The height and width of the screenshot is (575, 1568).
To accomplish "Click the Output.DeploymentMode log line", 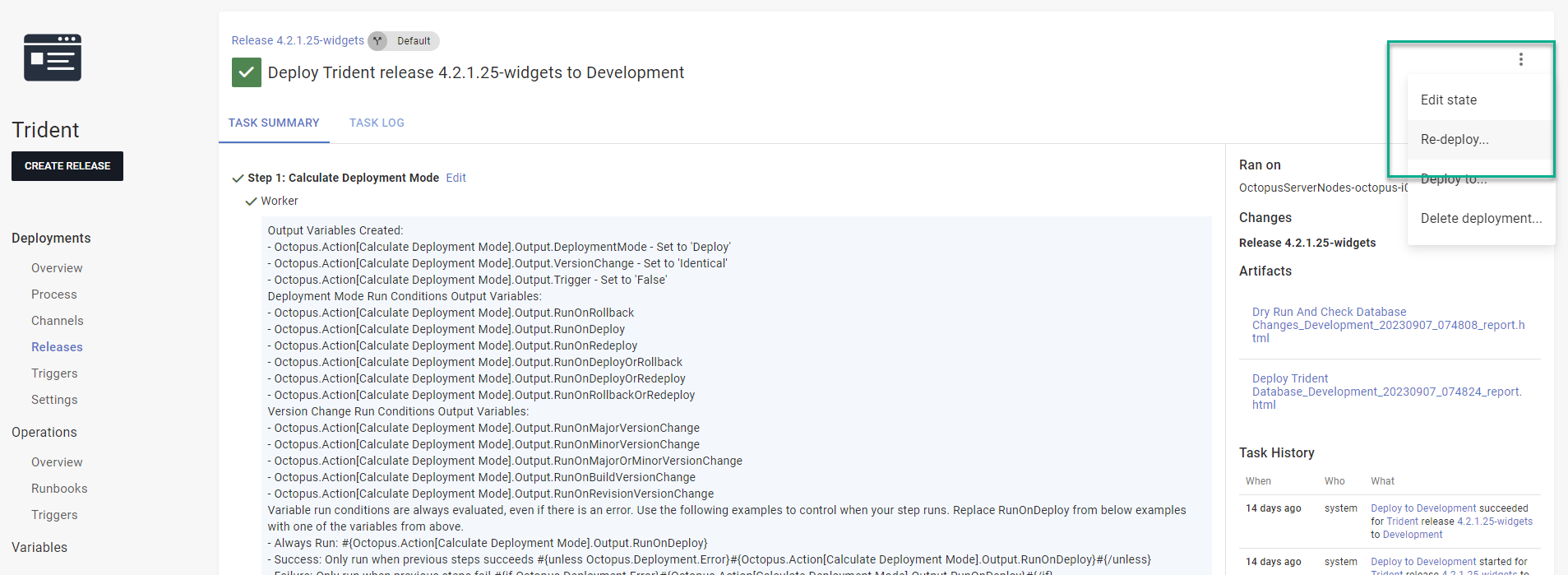I will point(499,247).
